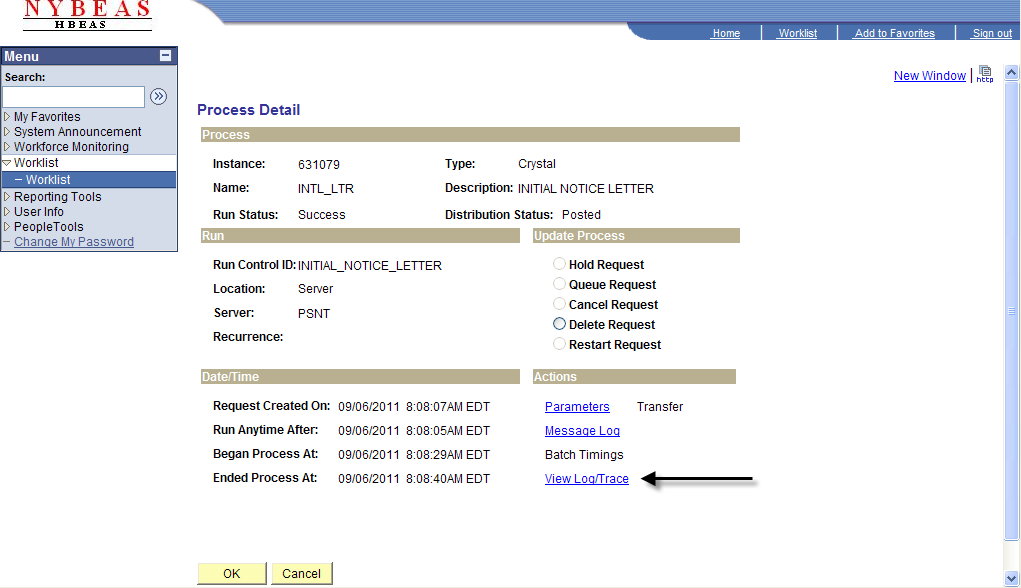Open the View Log/Trace link
1021x588 pixels.
click(x=587, y=479)
